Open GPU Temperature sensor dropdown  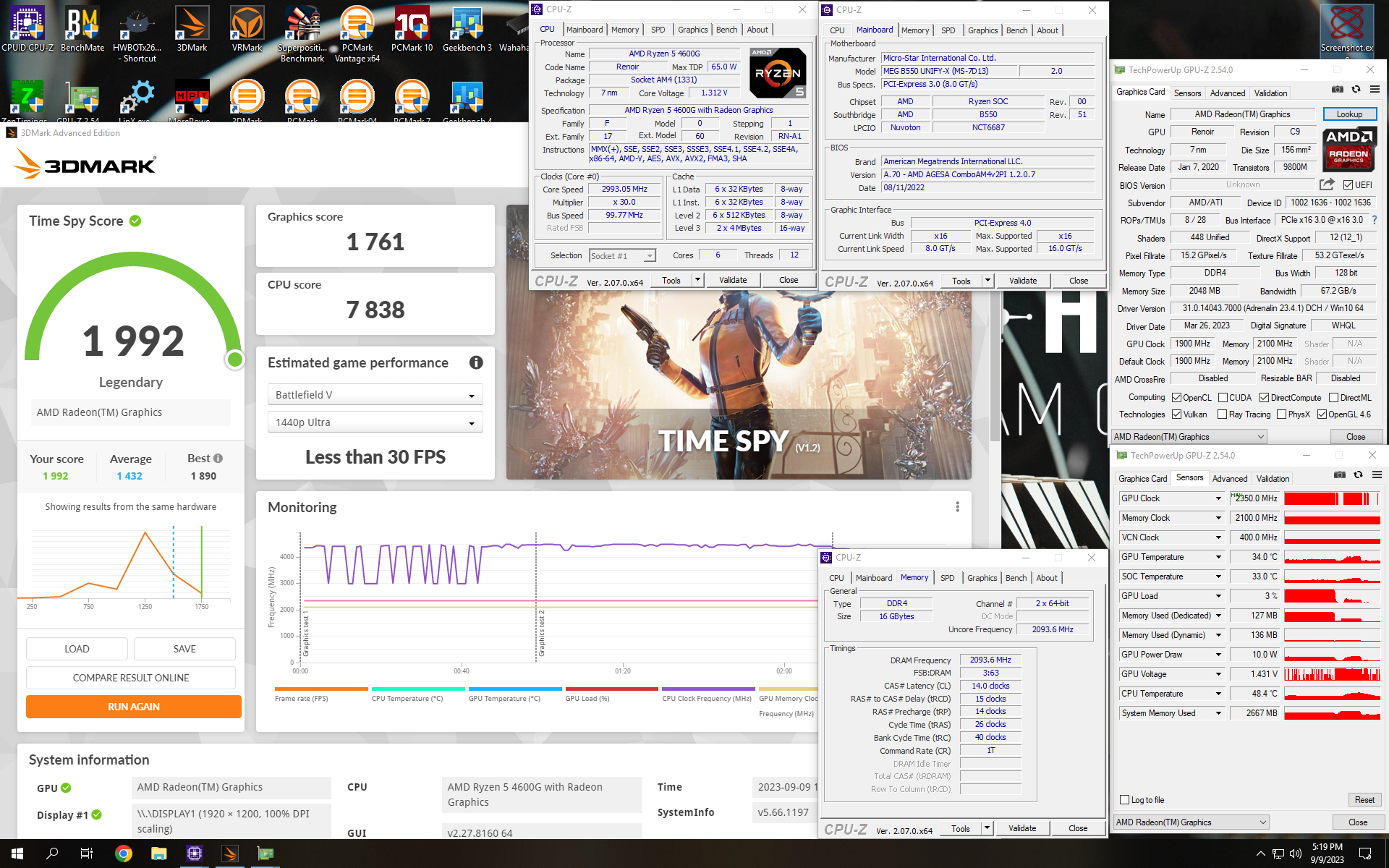point(1218,557)
